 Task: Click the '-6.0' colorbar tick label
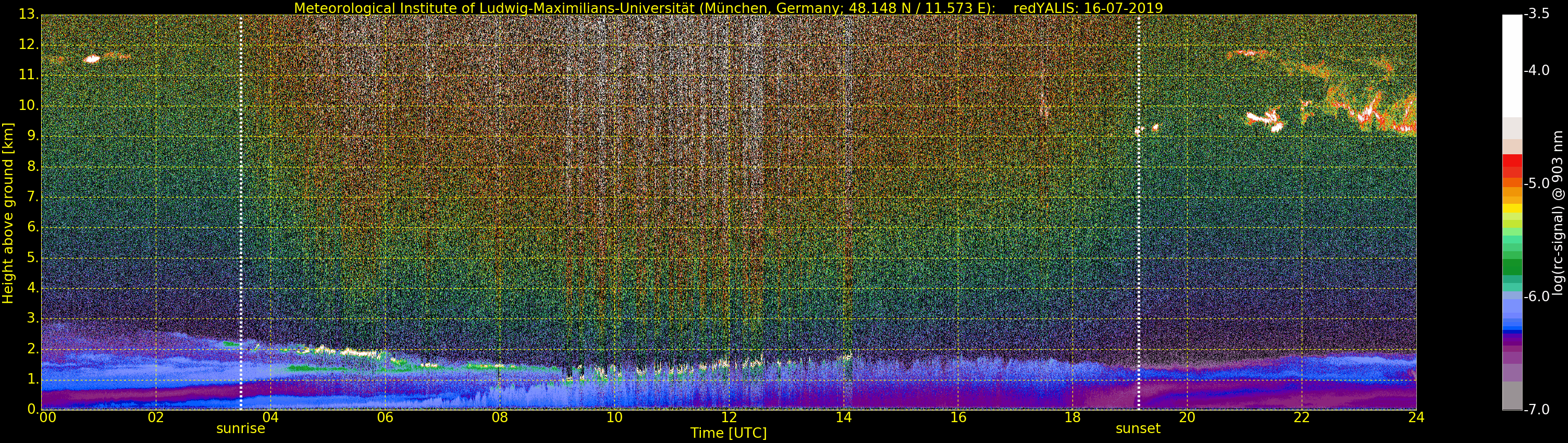(x=1537, y=297)
